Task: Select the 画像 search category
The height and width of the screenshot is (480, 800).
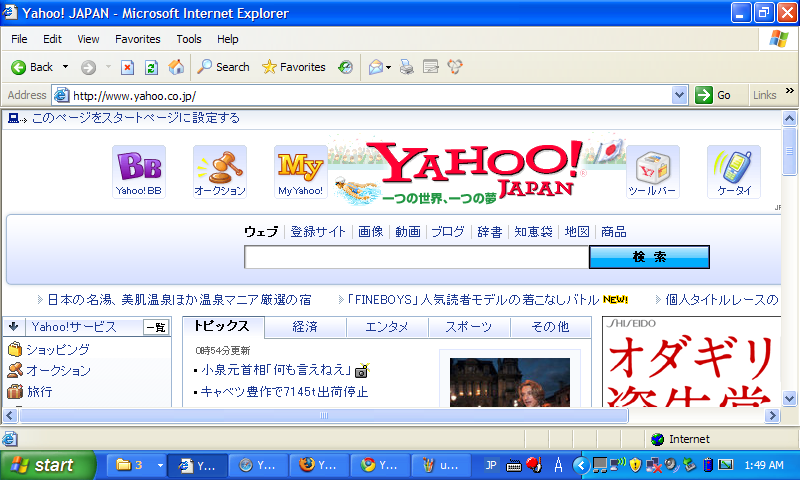Action: (x=370, y=232)
